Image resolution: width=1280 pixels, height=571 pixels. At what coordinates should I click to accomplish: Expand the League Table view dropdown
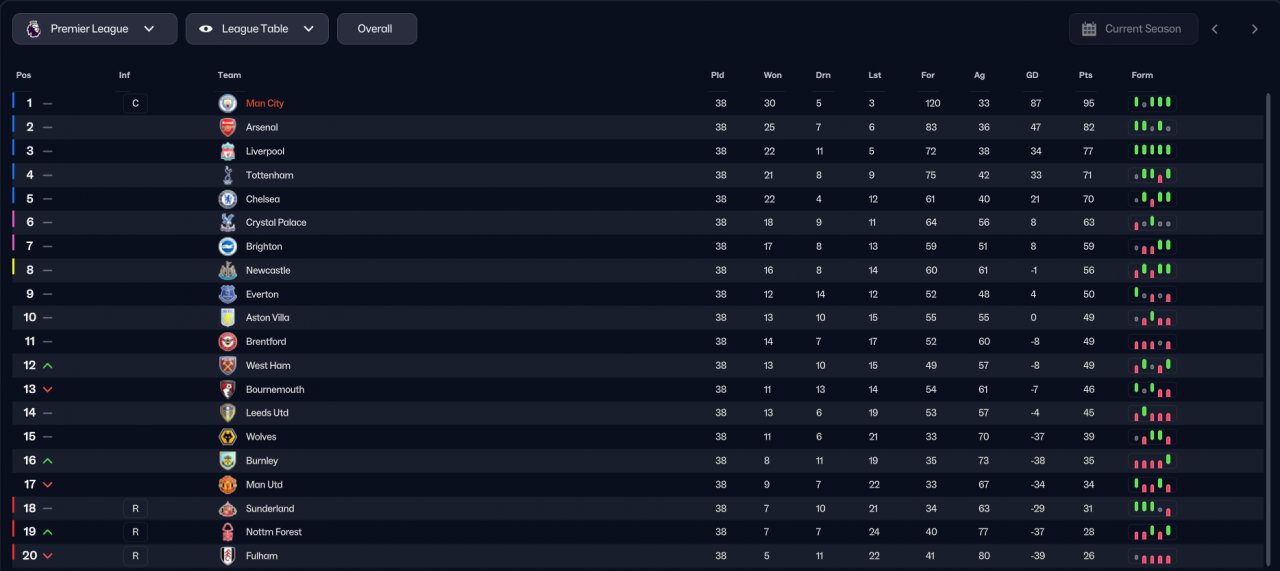(x=257, y=29)
